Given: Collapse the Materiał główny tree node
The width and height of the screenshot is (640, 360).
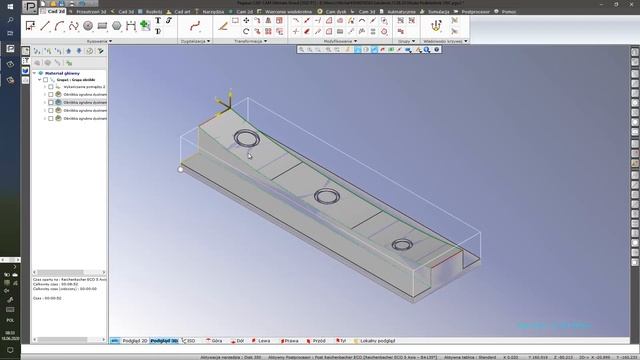Looking at the screenshot, I should point(35,73).
